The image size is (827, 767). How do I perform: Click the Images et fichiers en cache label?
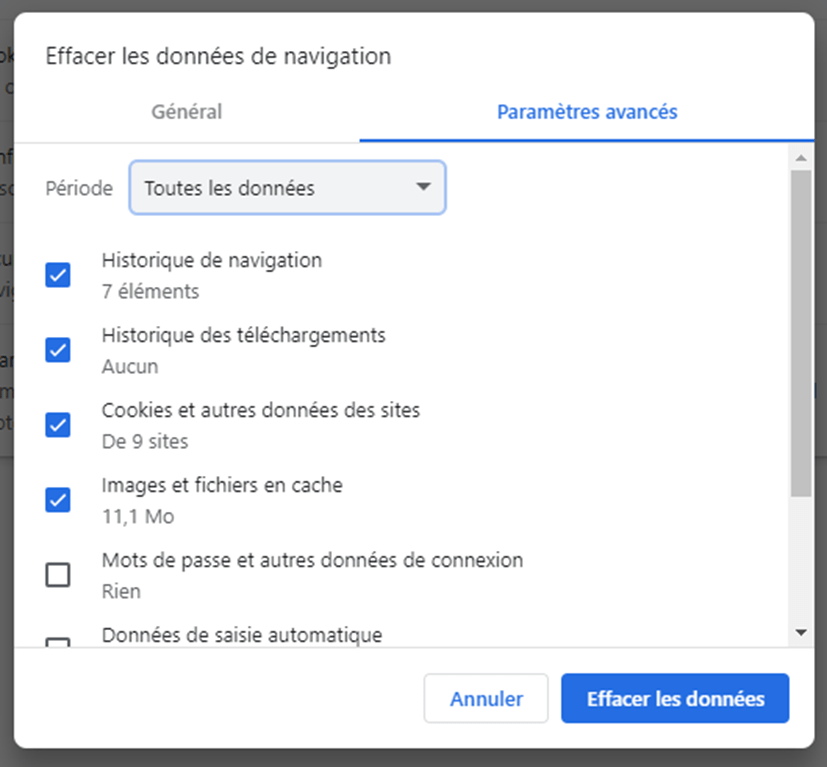[222, 485]
